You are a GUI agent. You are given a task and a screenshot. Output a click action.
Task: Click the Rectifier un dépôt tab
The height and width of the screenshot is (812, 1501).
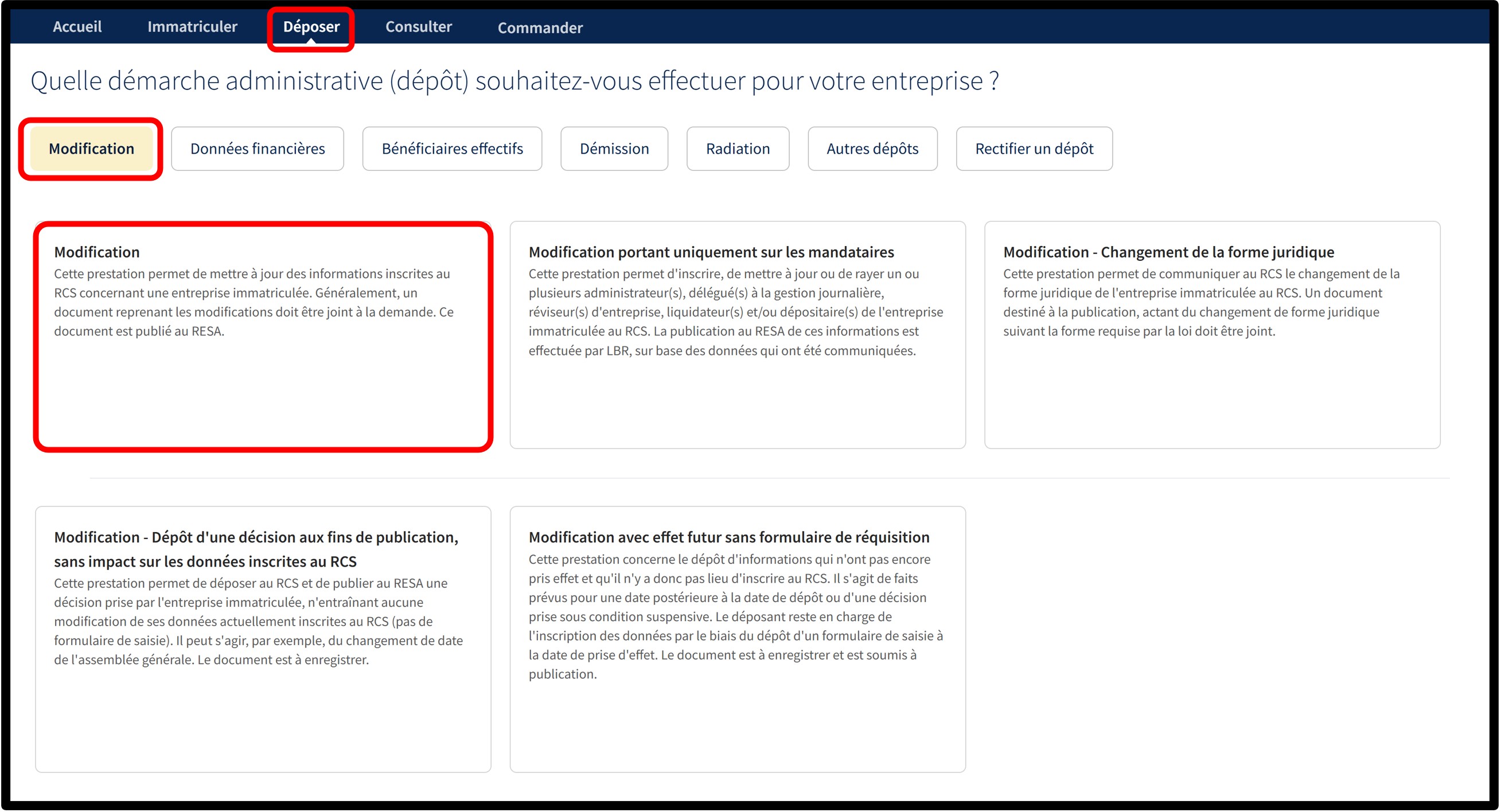click(x=1034, y=149)
